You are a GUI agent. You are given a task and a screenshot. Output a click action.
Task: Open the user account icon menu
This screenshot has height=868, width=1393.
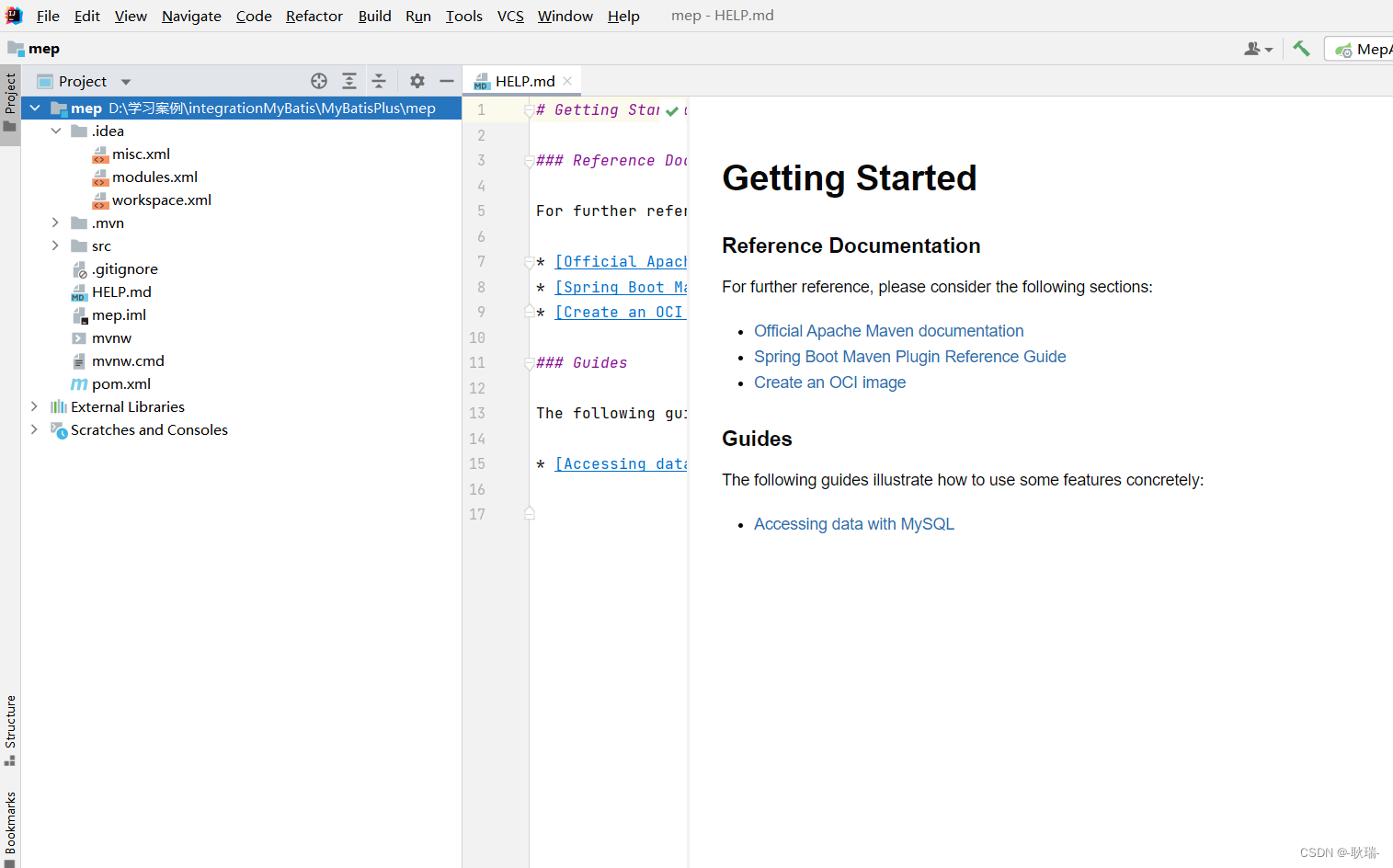click(x=1258, y=49)
